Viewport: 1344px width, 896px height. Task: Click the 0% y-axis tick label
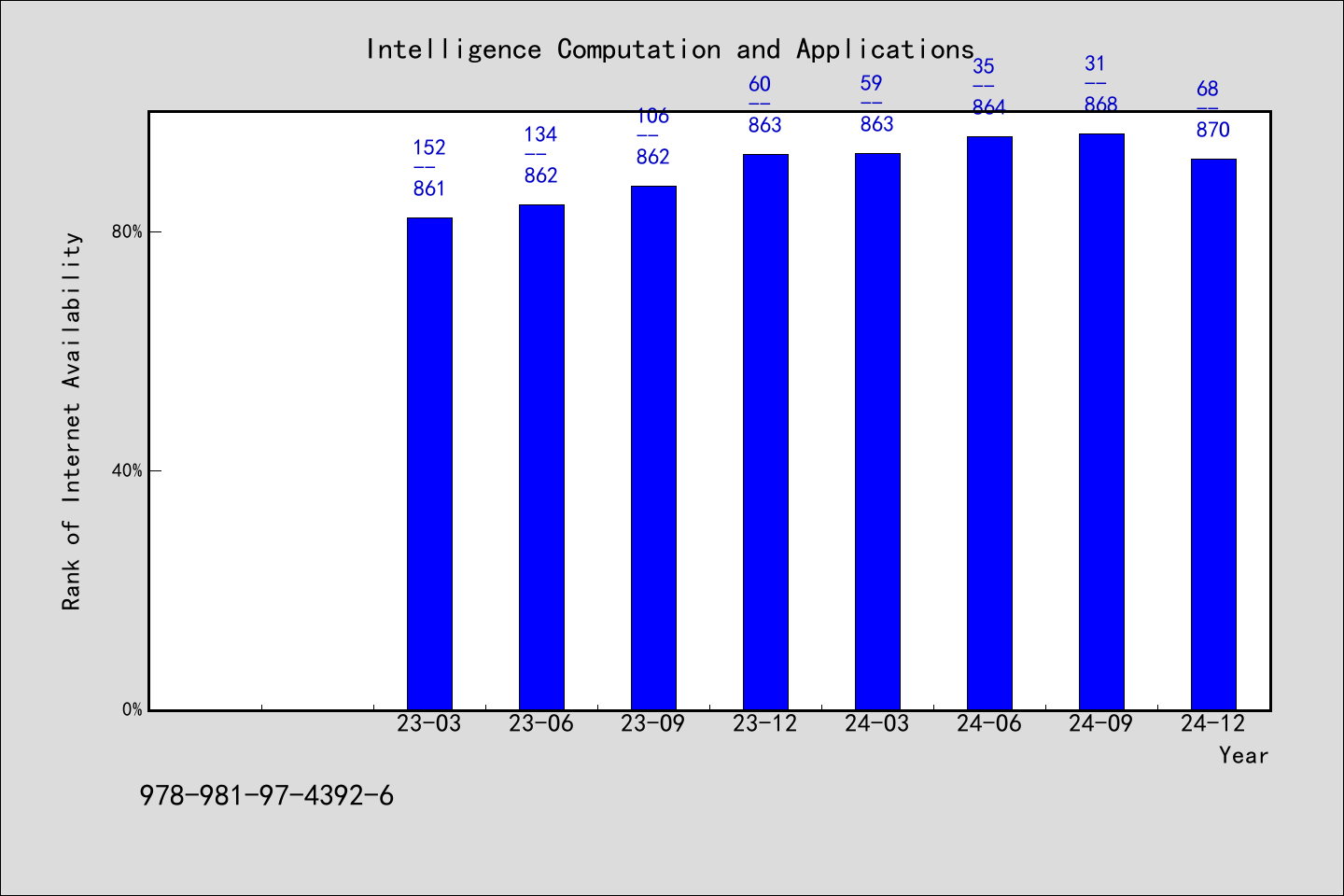click(x=133, y=709)
